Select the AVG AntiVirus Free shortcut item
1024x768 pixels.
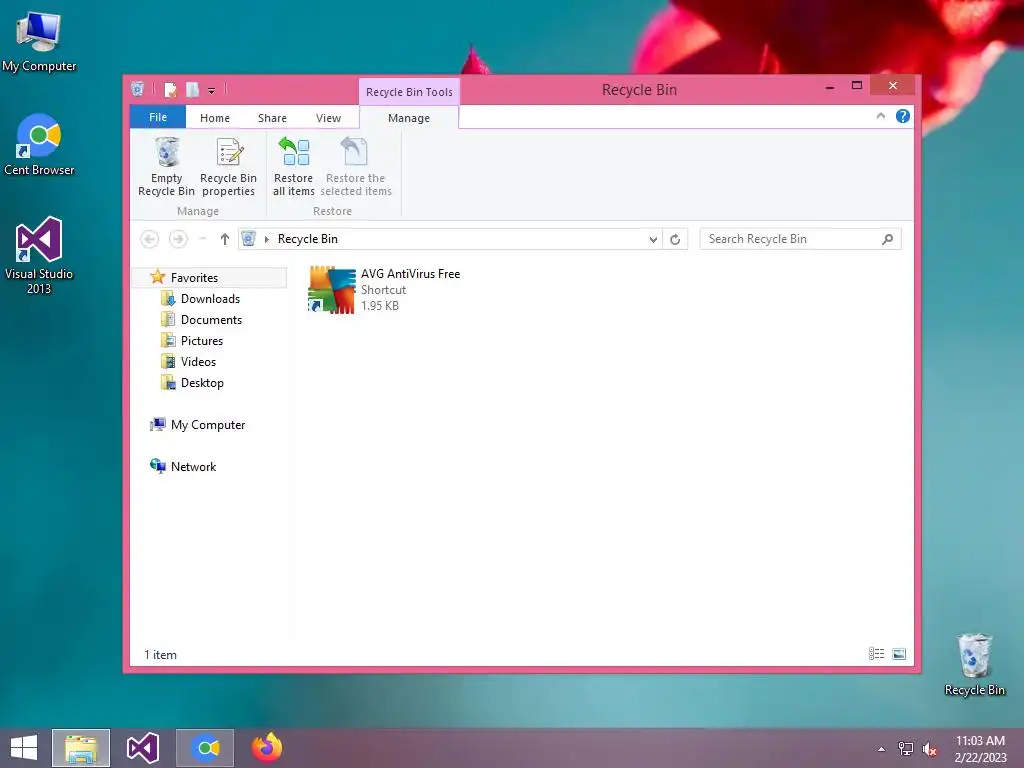[x=384, y=289]
